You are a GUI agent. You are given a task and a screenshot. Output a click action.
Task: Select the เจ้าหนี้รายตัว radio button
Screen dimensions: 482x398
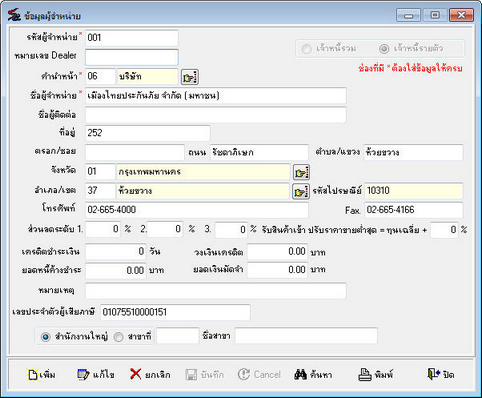click(384, 49)
